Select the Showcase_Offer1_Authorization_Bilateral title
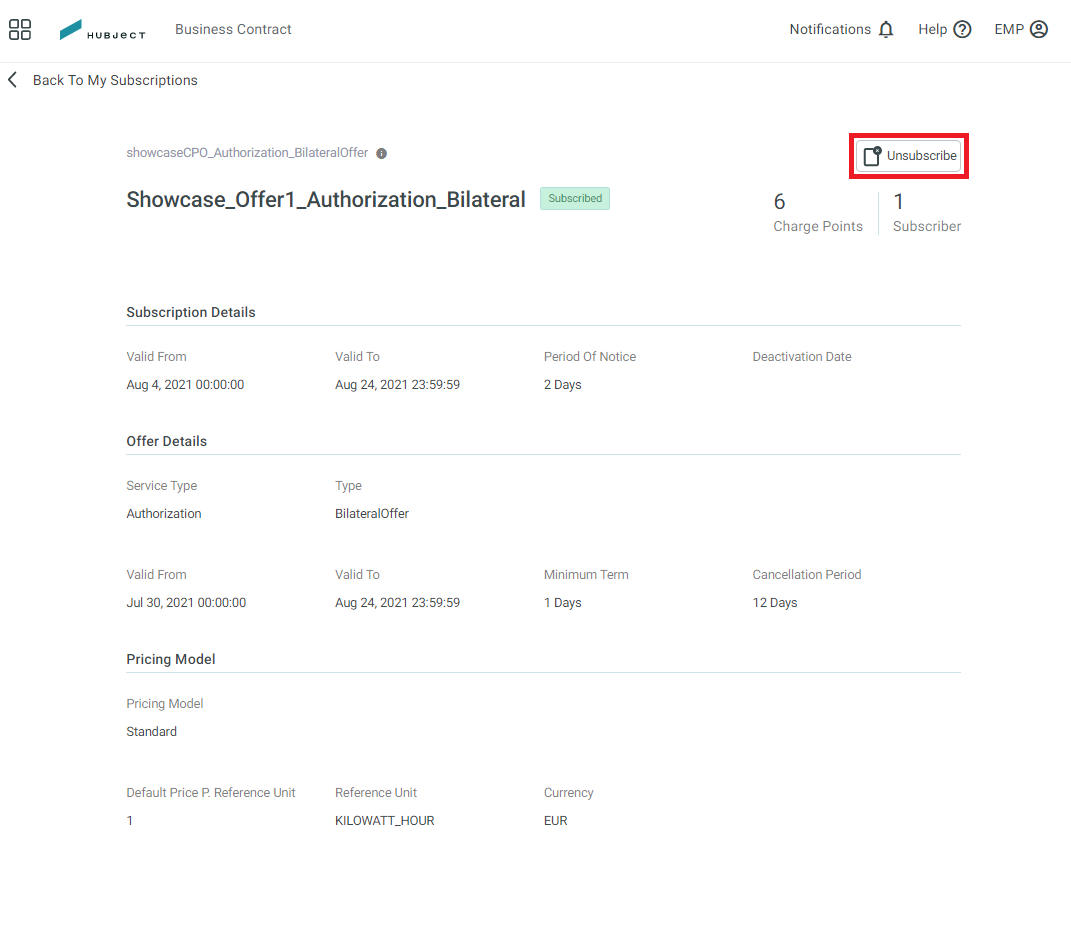The height and width of the screenshot is (948, 1071). 326,199
